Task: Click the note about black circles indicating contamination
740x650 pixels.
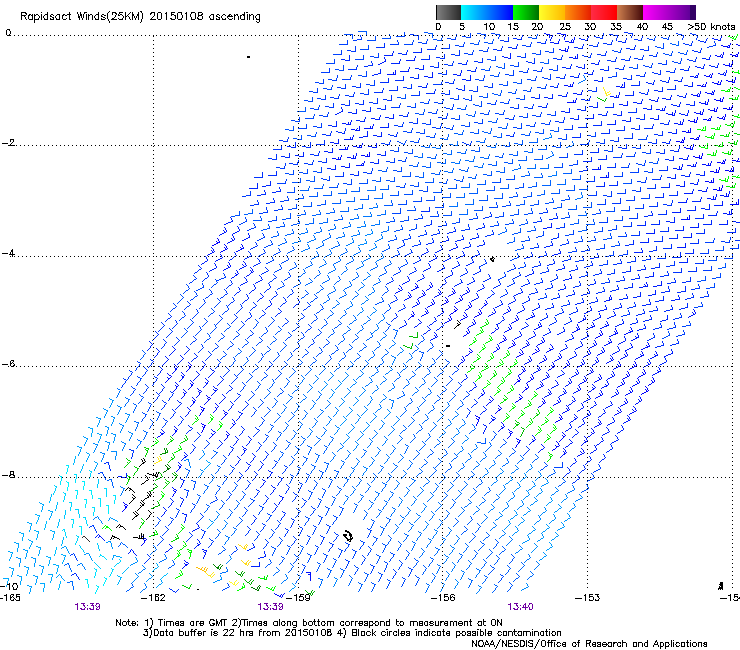Action: (x=449, y=633)
